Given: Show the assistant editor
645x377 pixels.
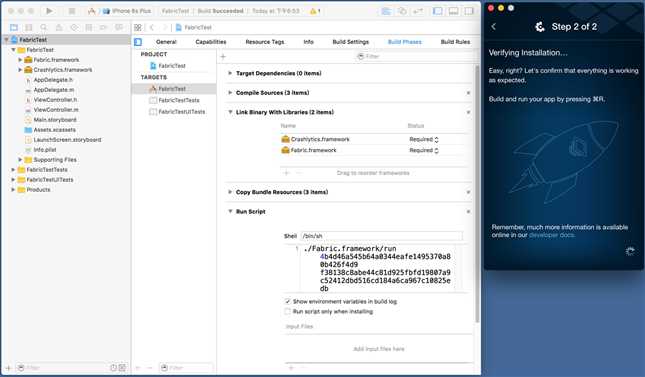Looking at the screenshot, I should [x=402, y=11].
